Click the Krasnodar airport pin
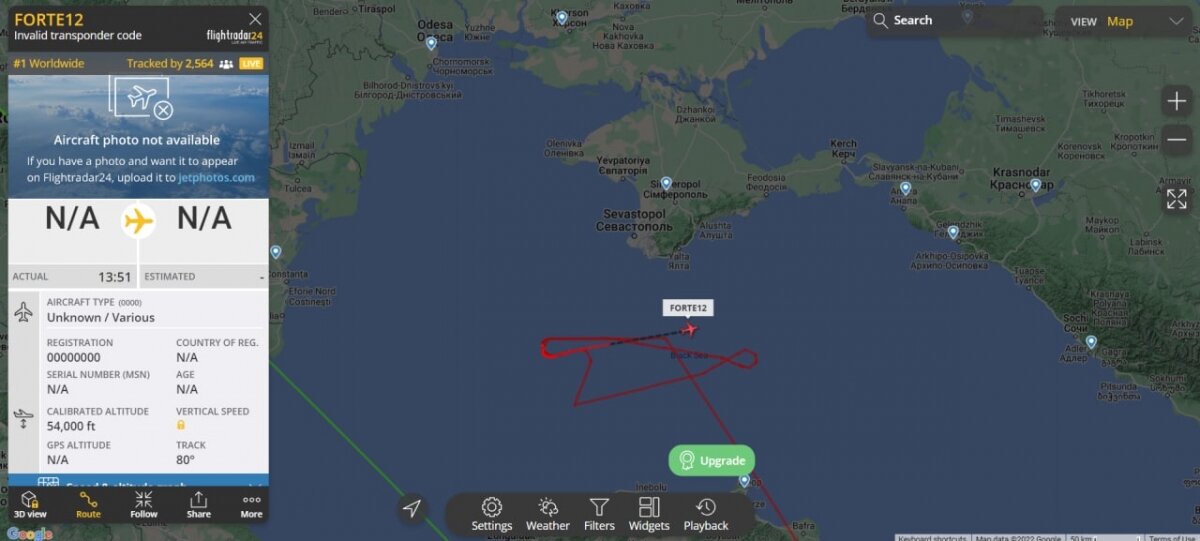The width and height of the screenshot is (1200, 541). (1035, 186)
